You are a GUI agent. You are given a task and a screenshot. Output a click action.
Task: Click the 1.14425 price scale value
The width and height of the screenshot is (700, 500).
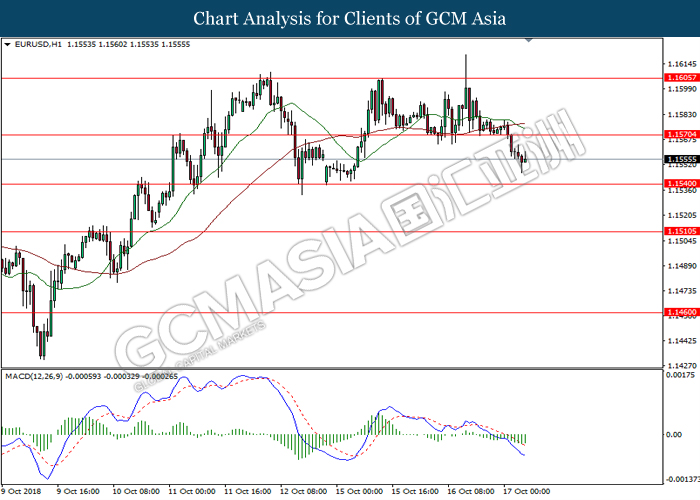point(682,341)
